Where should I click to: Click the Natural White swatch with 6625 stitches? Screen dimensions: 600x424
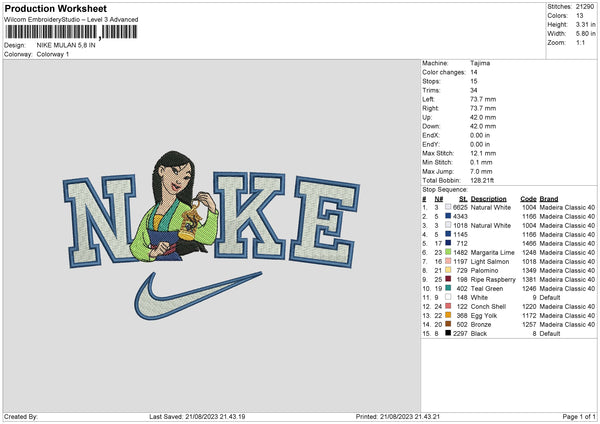point(448,207)
